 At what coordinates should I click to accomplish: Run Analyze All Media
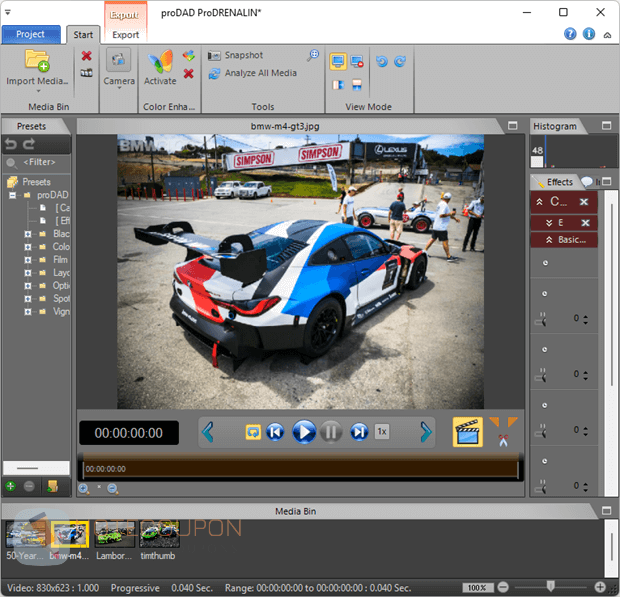tap(253, 73)
